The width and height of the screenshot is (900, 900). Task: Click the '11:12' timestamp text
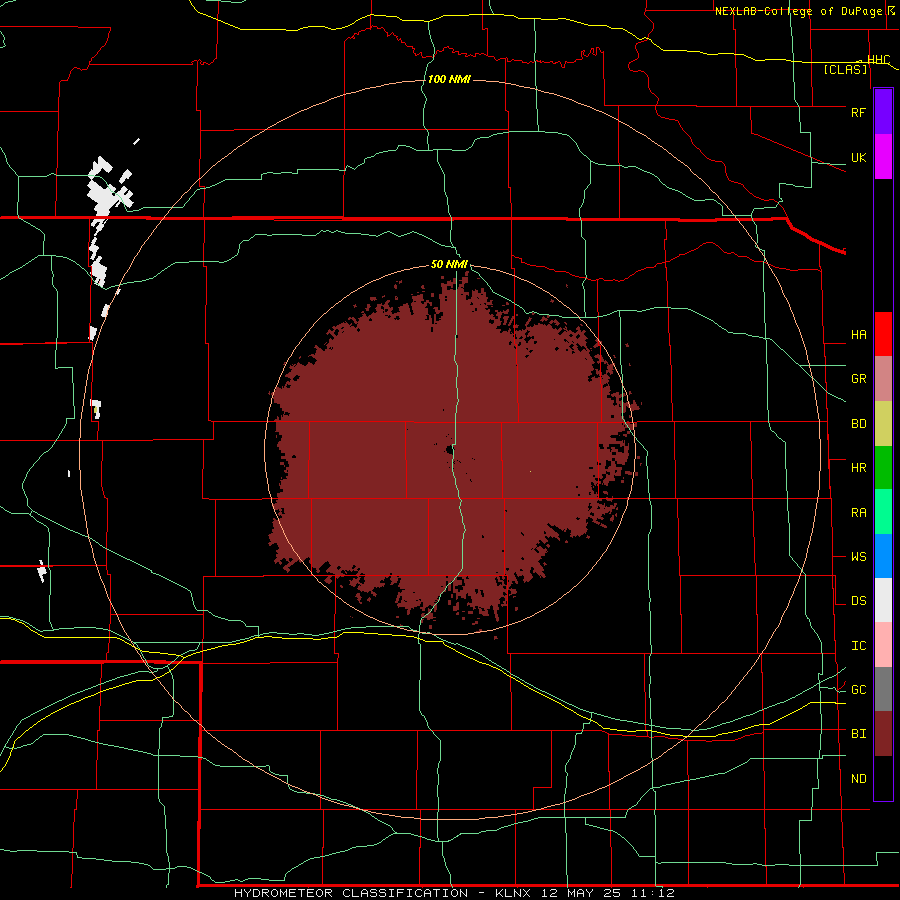(652, 893)
